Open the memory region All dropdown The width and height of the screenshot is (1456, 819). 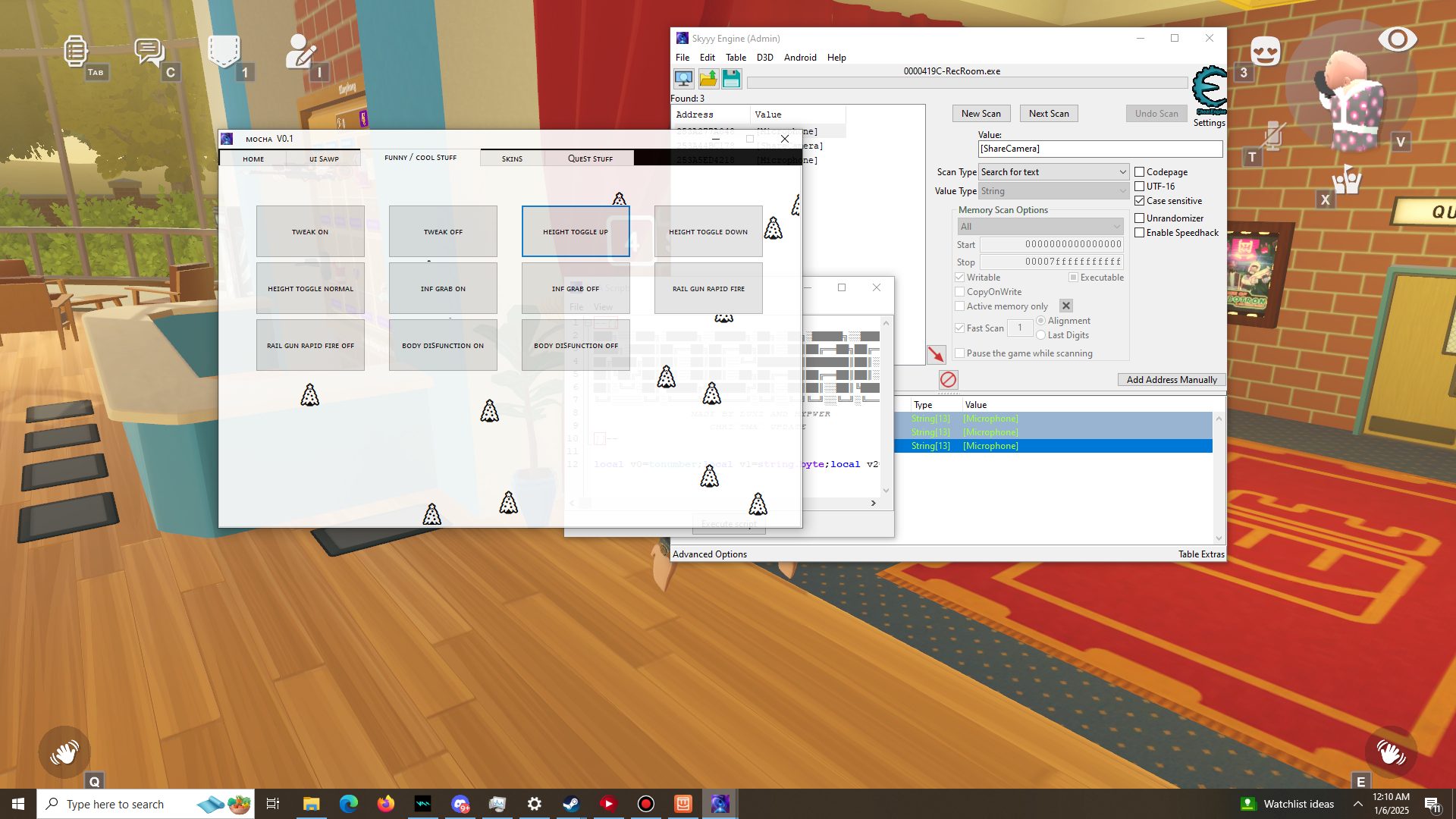tap(1040, 227)
